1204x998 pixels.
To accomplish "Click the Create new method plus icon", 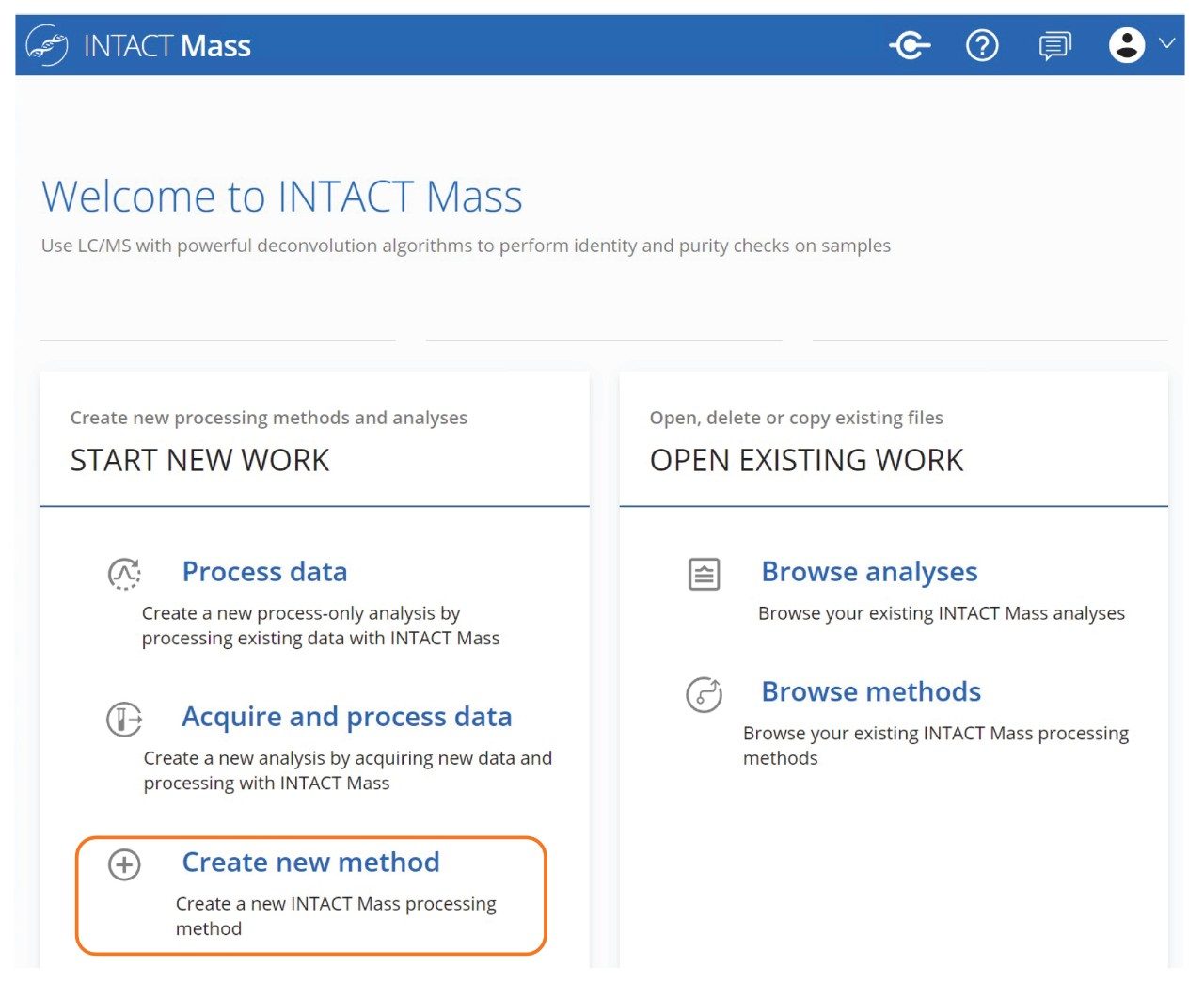I will 124,864.
